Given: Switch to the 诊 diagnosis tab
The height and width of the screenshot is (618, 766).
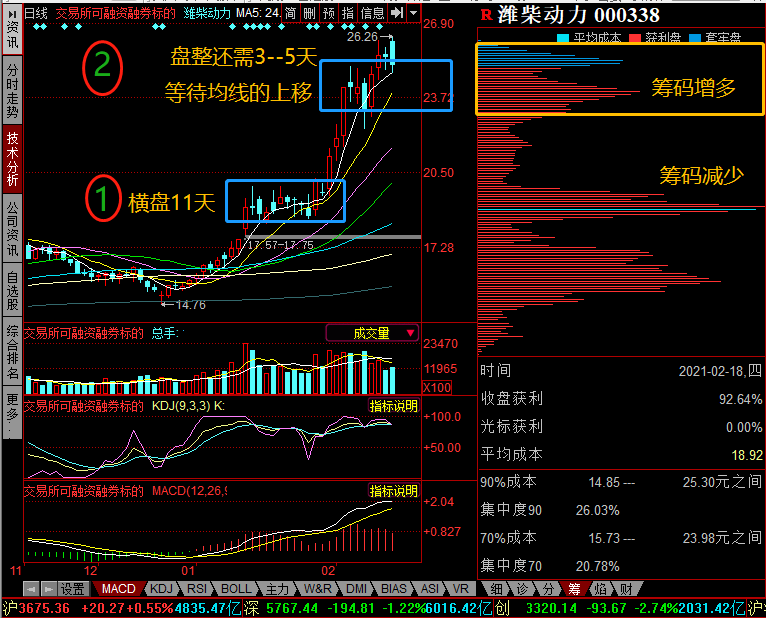Looking at the screenshot, I should (x=522, y=589).
